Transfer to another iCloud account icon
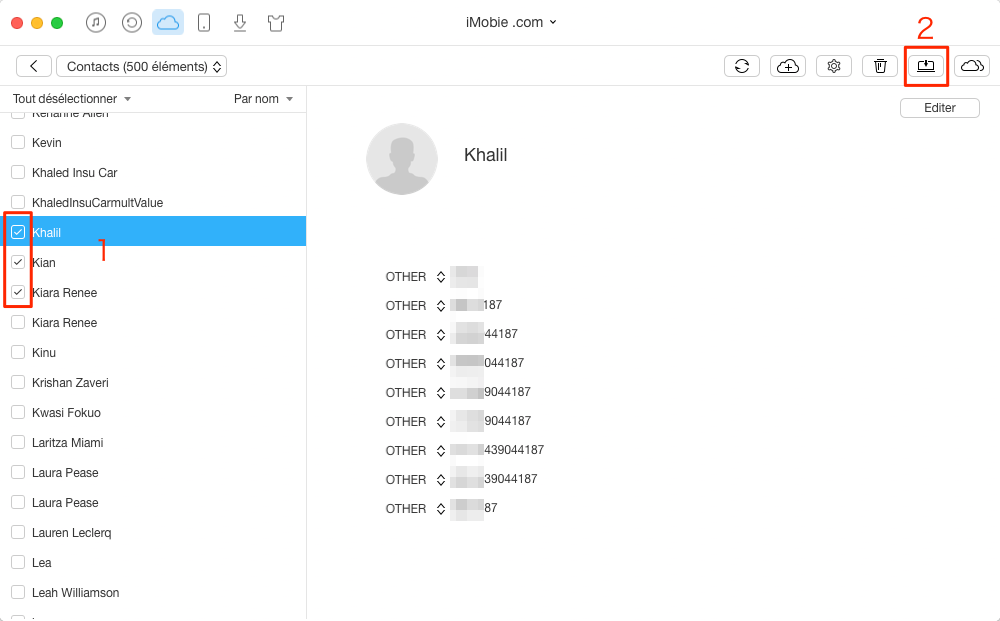 coord(972,66)
